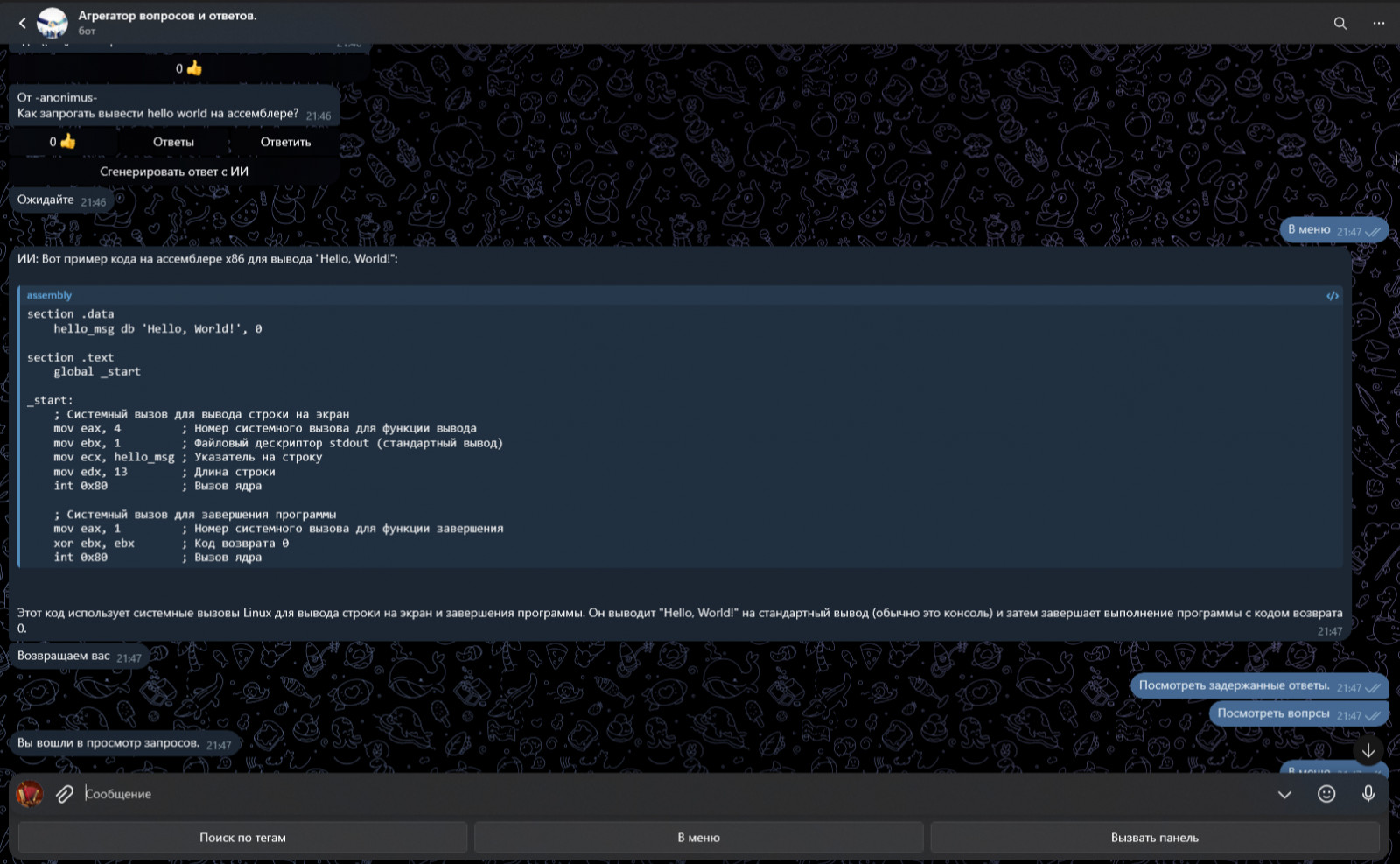Click the user avatar beside the message field
Screen dimensions: 1400x864
pos(30,794)
